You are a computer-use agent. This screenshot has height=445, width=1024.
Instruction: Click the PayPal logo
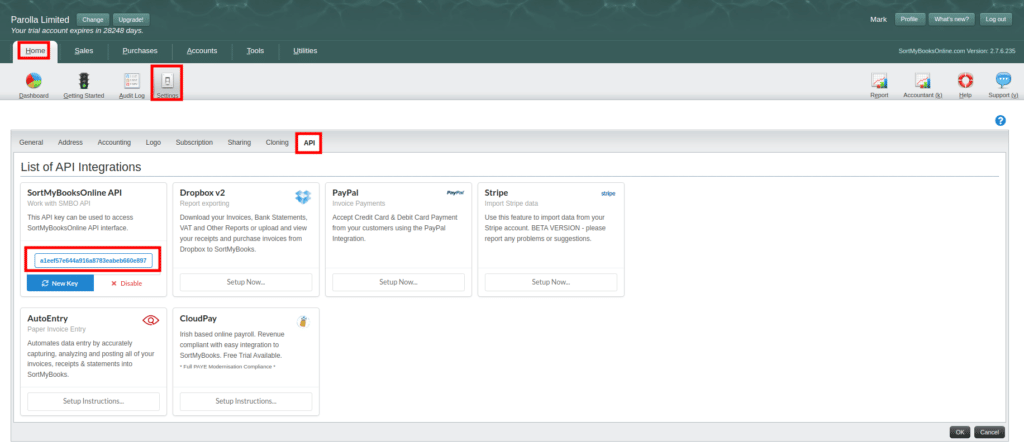(x=455, y=193)
